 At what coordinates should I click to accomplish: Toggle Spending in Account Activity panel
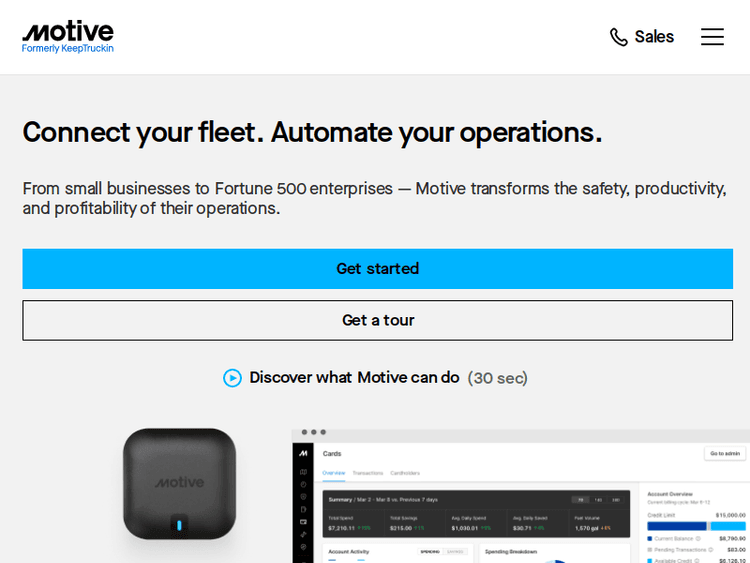430,551
